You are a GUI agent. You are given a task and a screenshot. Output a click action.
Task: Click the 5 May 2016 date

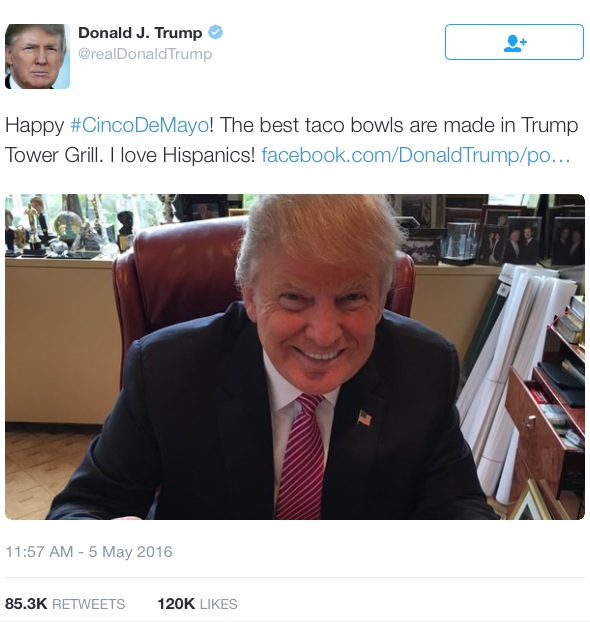tap(131, 552)
